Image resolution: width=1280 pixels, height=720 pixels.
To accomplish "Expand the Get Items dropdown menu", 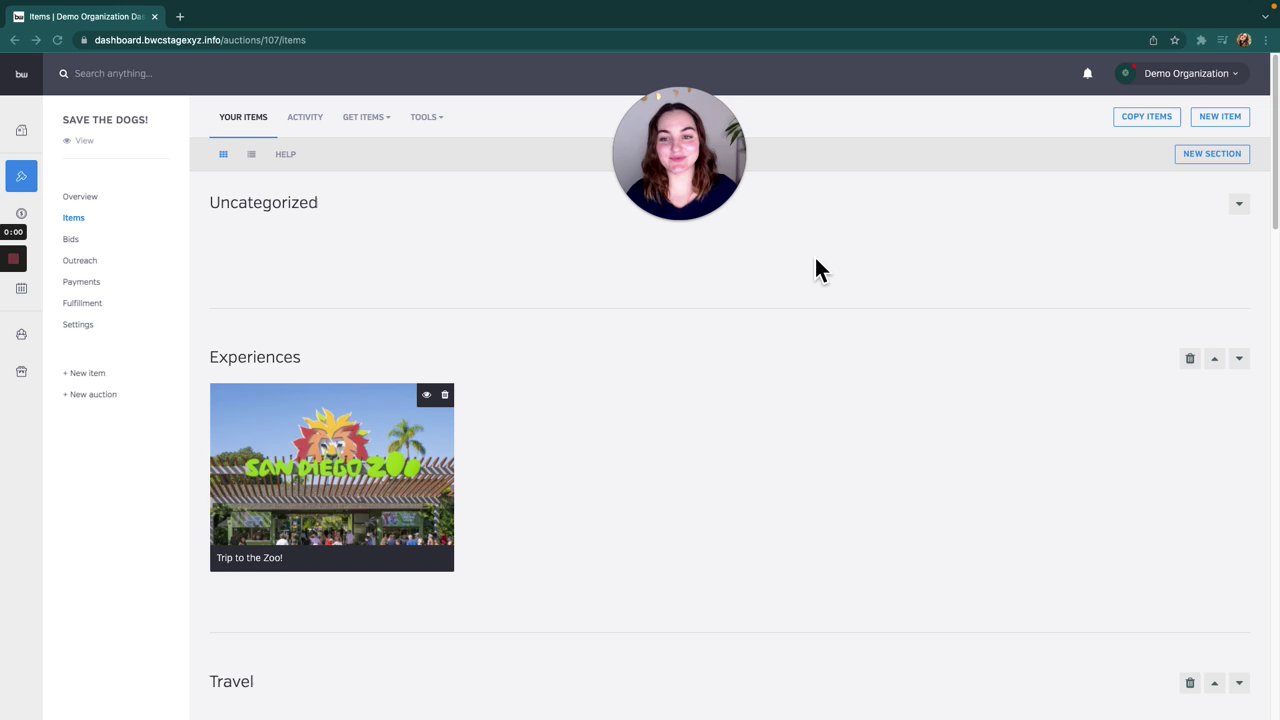I will [366, 117].
